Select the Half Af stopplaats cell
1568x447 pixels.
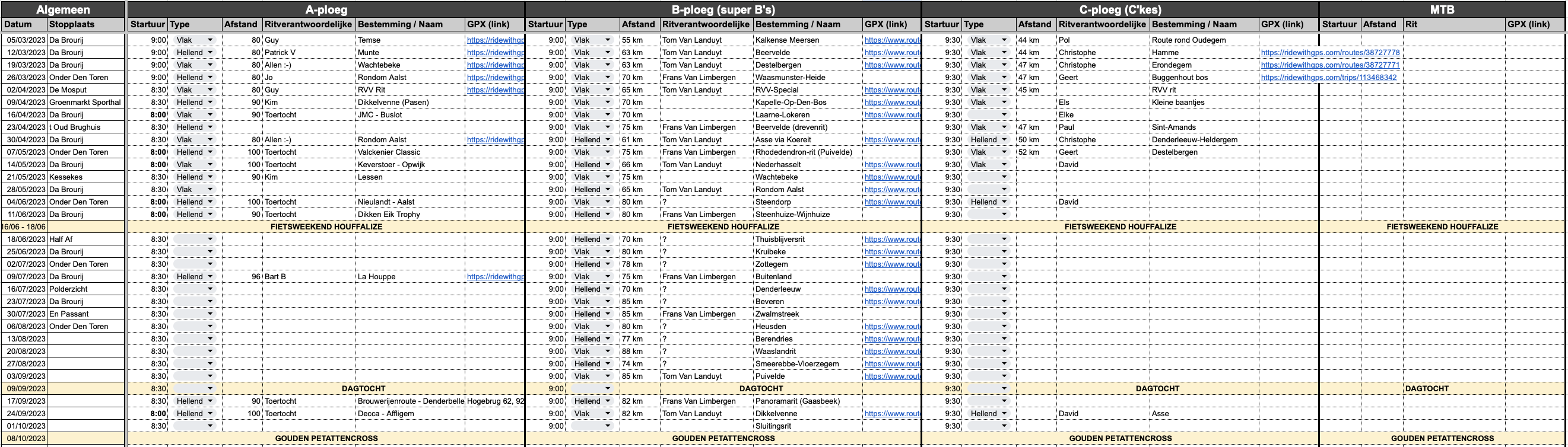pos(86,239)
